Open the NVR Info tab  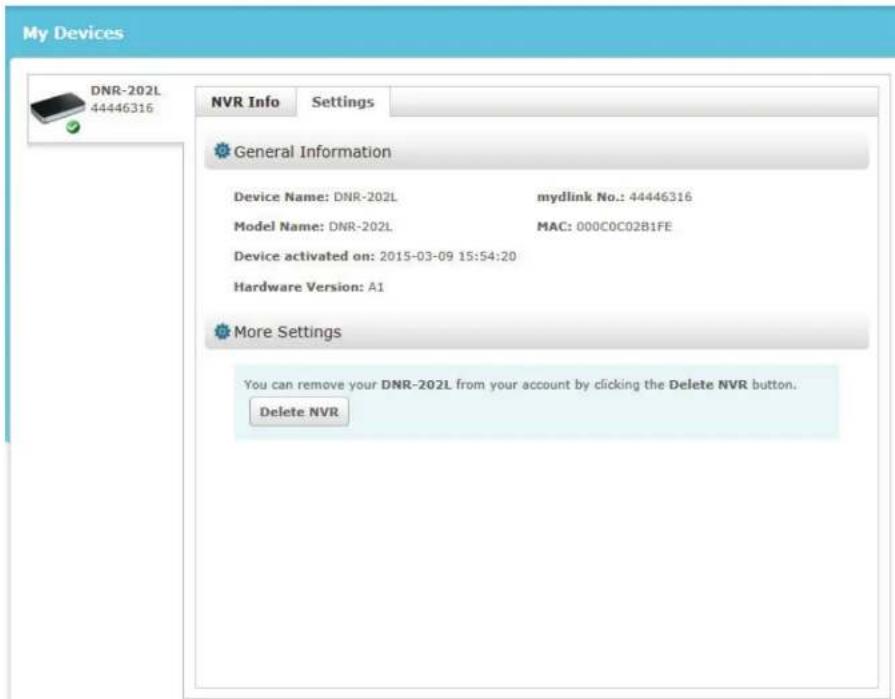click(x=245, y=102)
